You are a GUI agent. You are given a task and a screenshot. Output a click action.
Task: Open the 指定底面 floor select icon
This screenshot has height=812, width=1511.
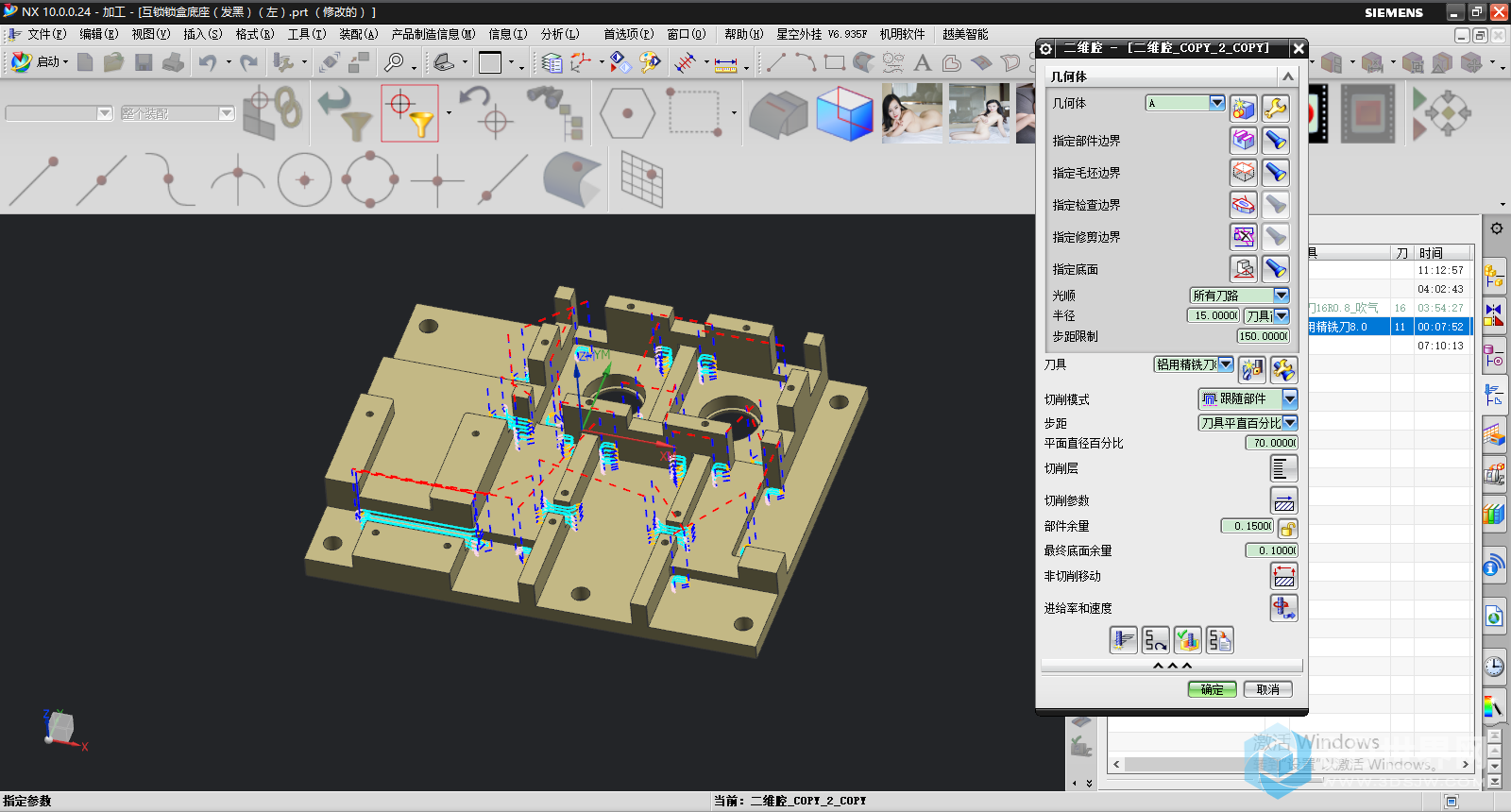[x=1244, y=269]
